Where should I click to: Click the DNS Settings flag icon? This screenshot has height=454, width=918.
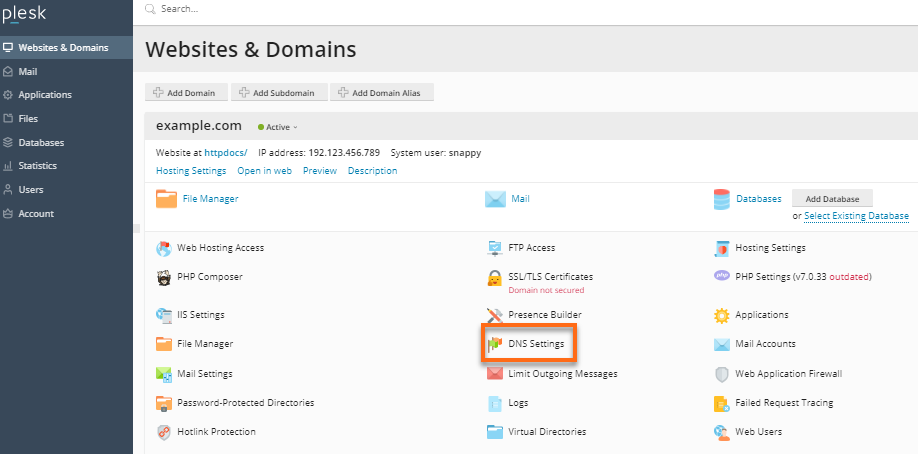(495, 344)
